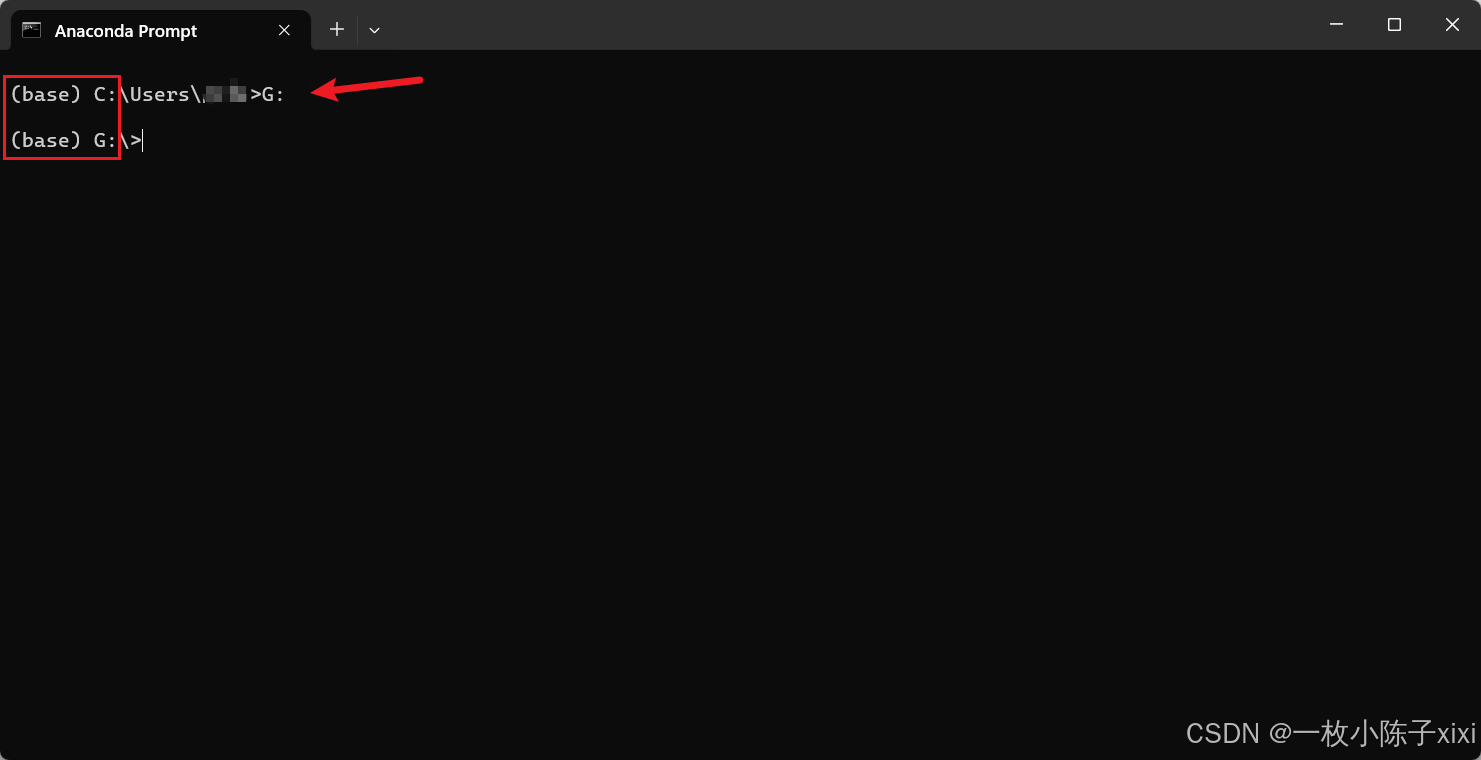The height and width of the screenshot is (760, 1481).
Task: Click the C: drive letter in first prompt
Action: point(105,94)
